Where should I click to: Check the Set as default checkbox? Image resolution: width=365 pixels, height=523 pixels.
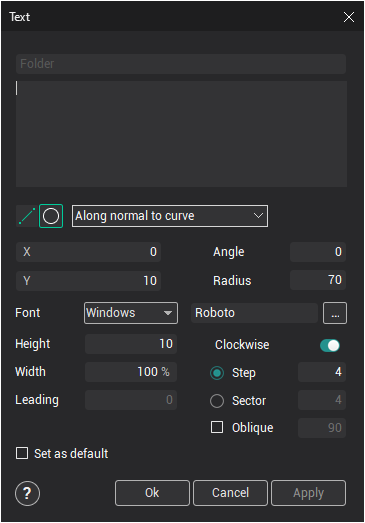(22, 453)
